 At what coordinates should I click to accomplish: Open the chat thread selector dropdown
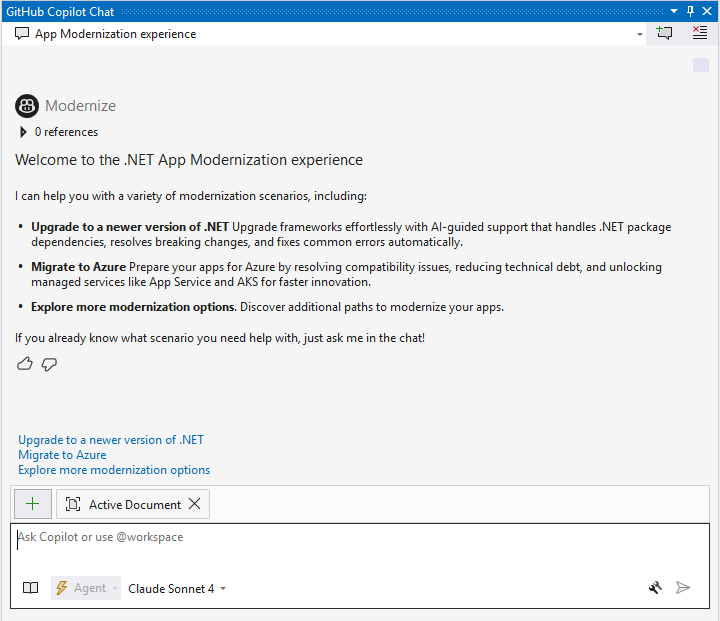(640, 34)
